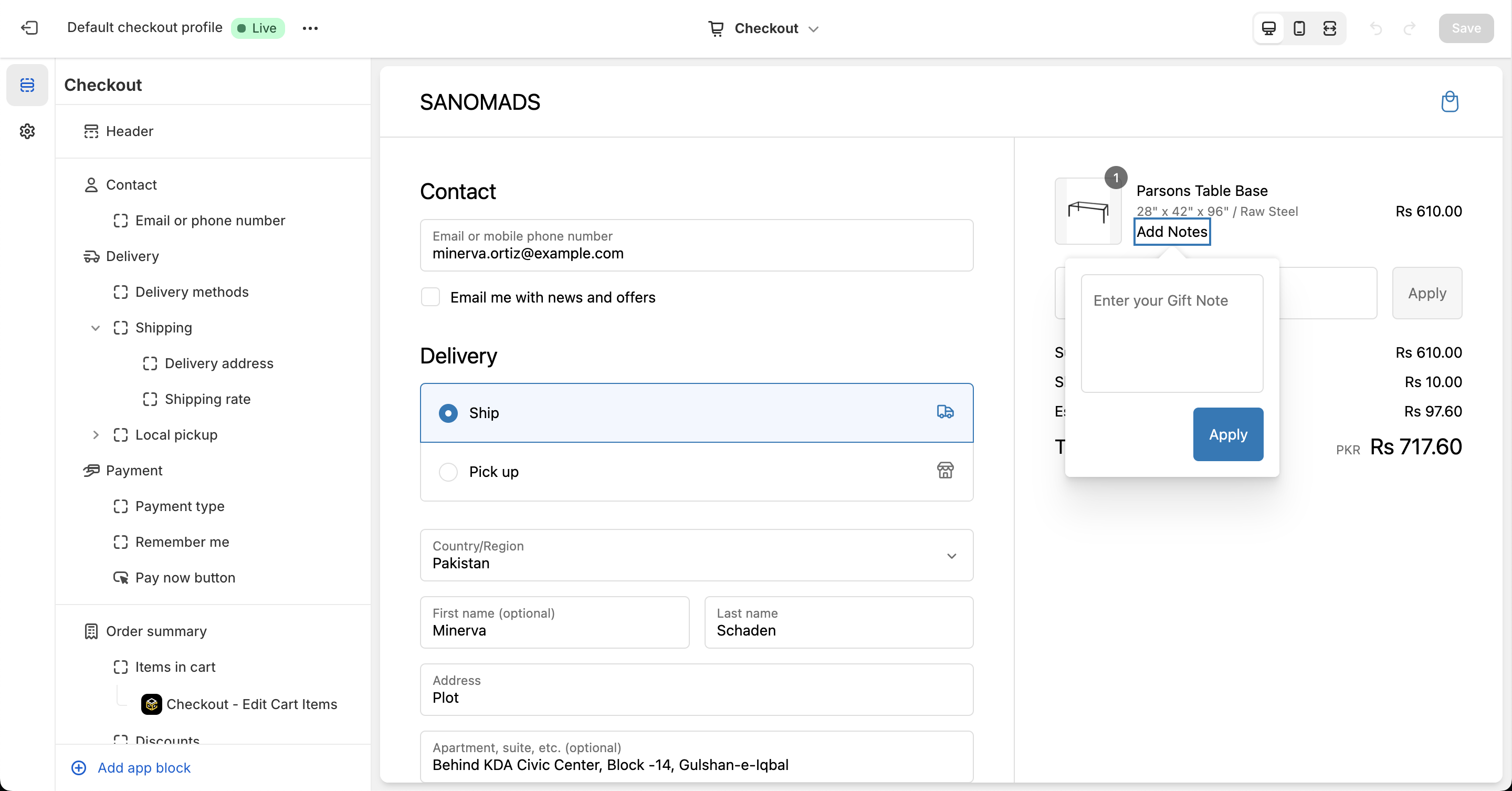
Task: Click the Header section icon
Action: tap(91, 131)
